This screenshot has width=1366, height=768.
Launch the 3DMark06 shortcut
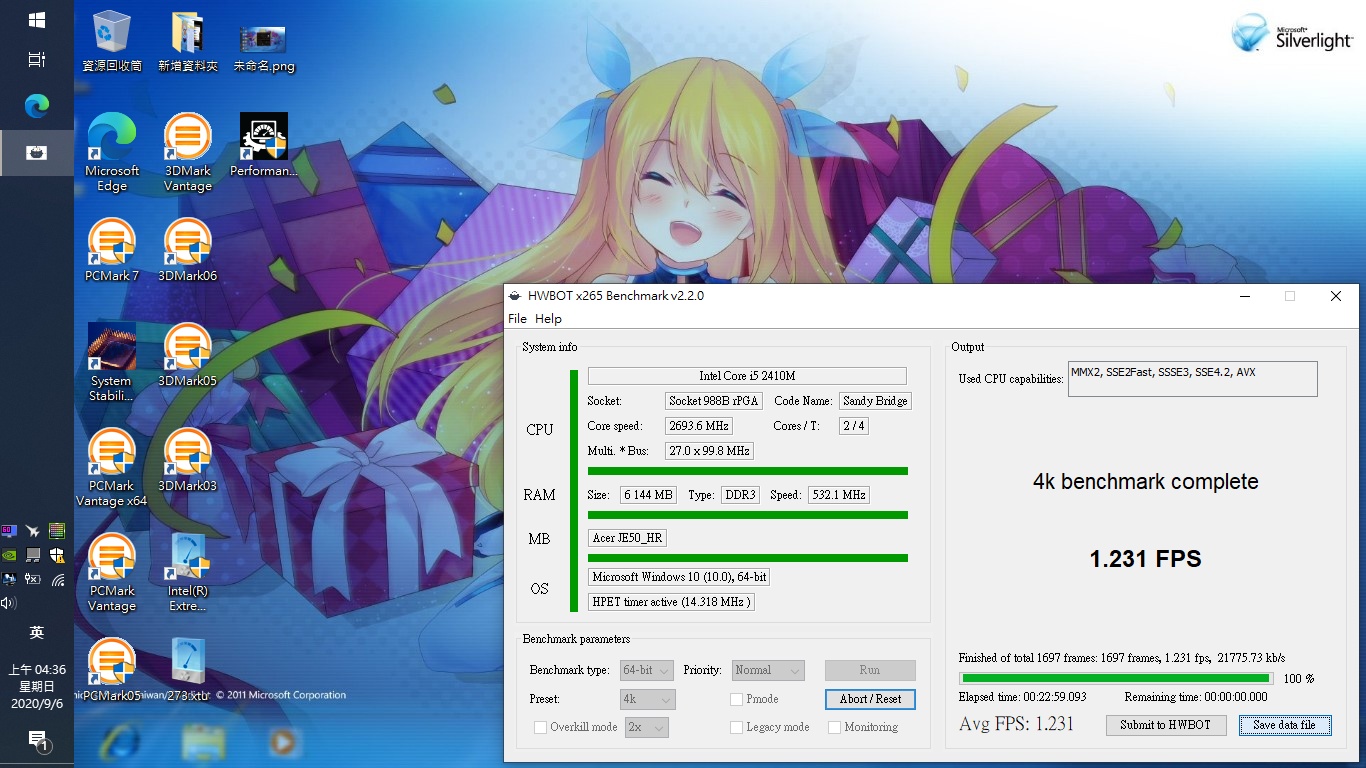coord(188,250)
